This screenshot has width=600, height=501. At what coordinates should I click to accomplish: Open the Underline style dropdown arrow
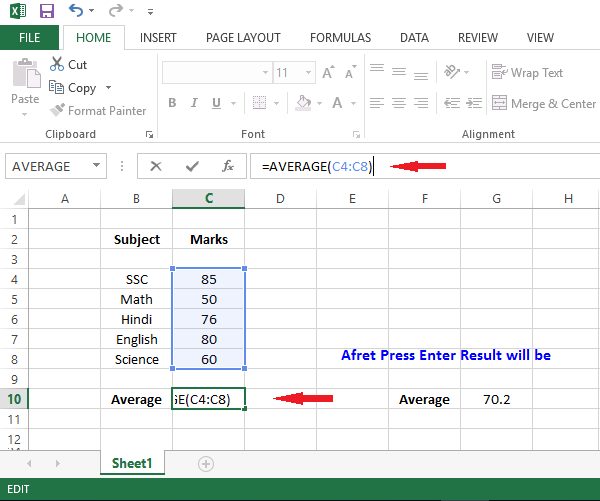pyautogui.click(x=233, y=103)
